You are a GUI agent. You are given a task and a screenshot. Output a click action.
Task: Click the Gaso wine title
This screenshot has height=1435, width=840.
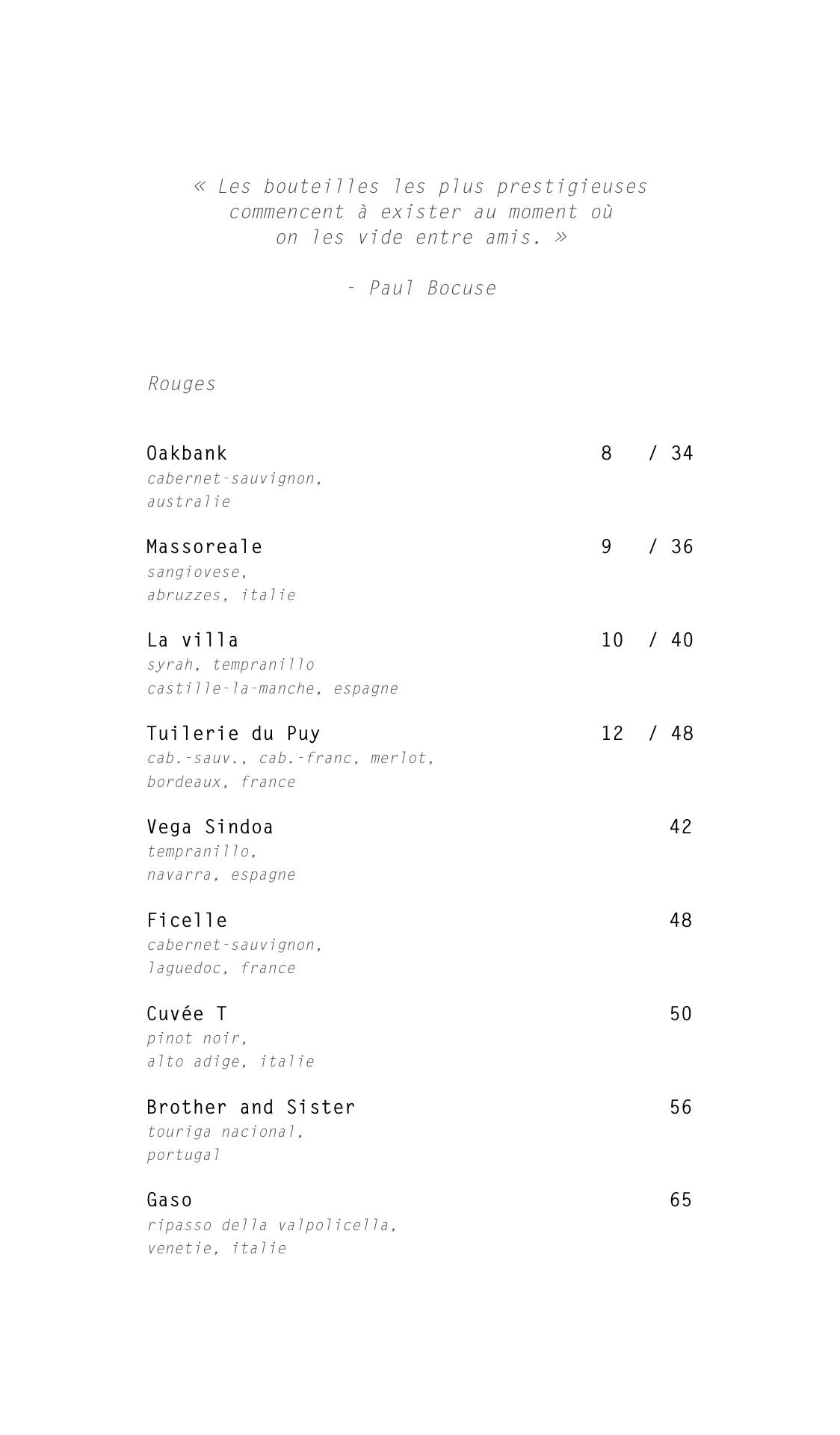point(169,1200)
